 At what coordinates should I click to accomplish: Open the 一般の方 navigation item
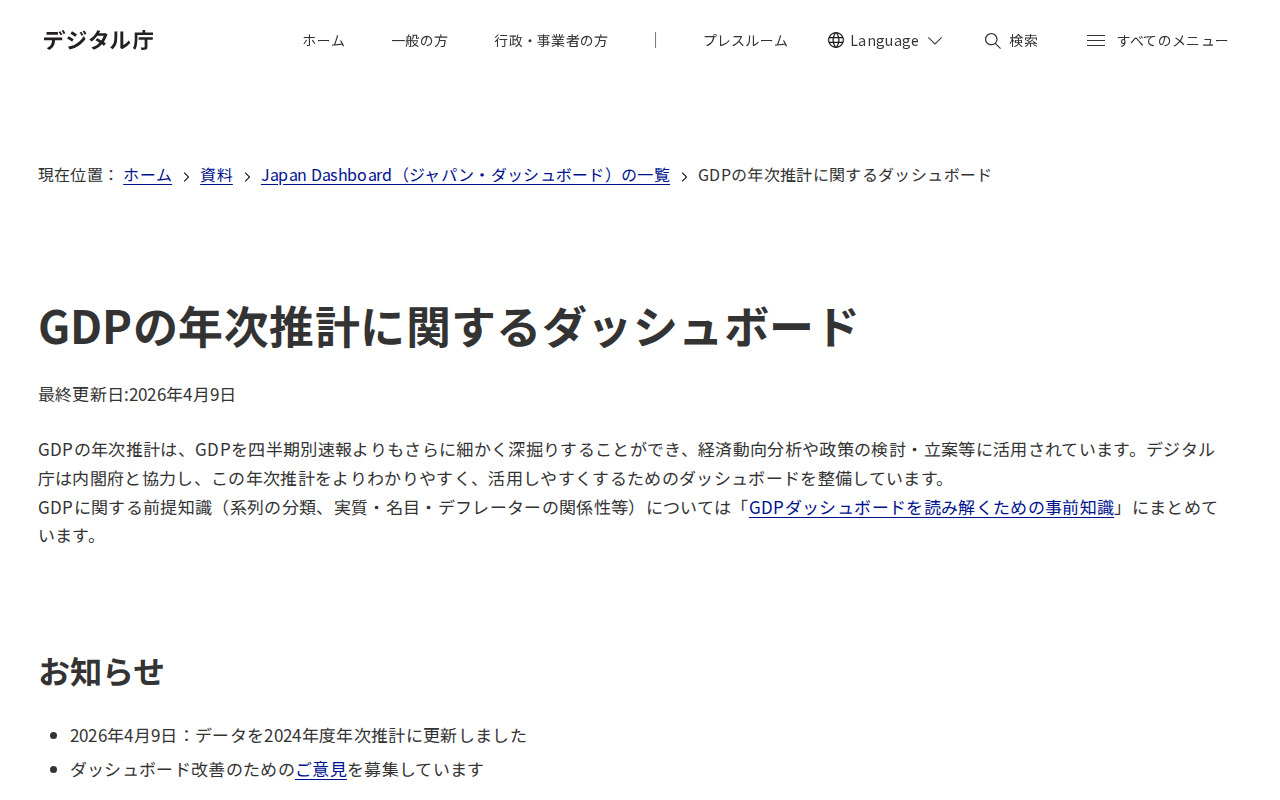point(419,40)
